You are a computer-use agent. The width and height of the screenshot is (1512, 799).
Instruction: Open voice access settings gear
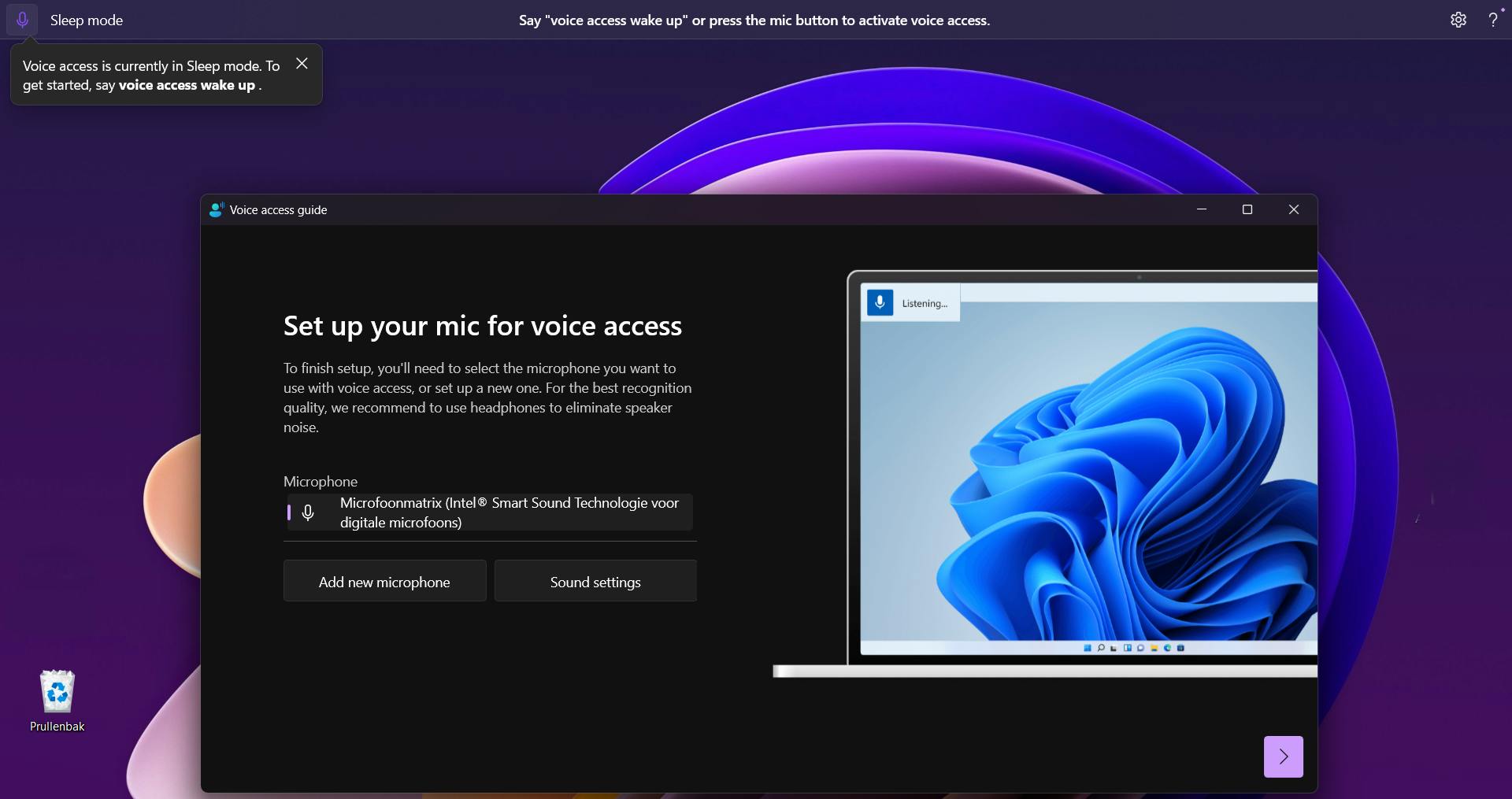click(x=1458, y=20)
